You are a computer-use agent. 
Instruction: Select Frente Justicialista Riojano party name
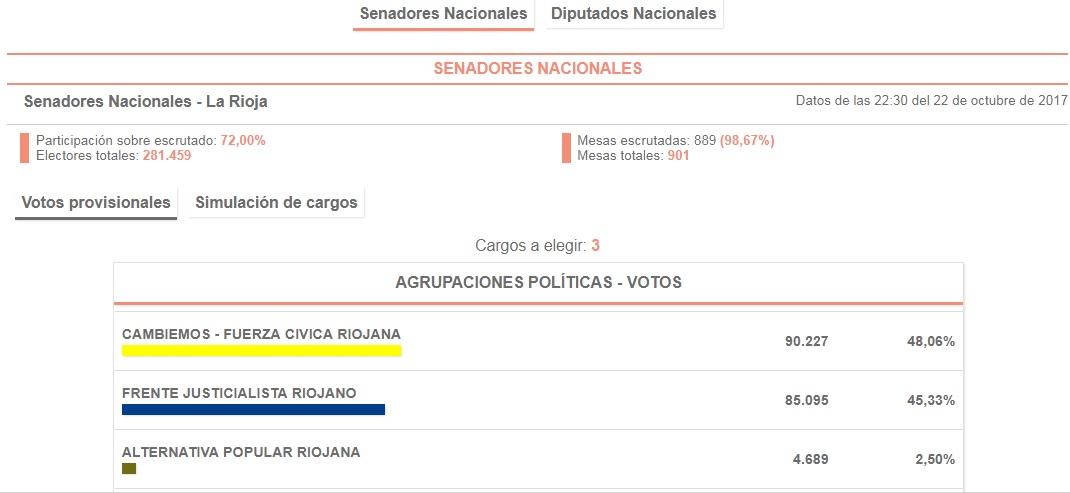point(239,393)
